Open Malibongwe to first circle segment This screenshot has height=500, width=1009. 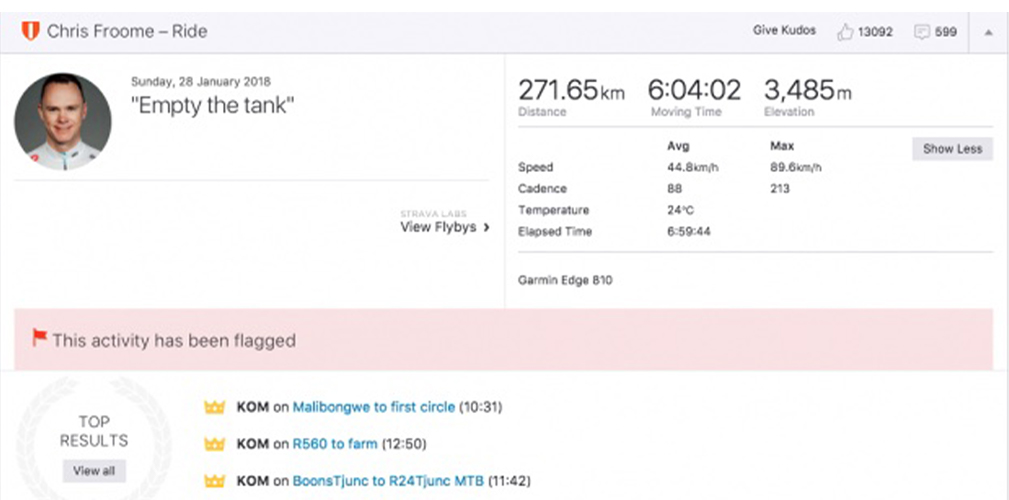[372, 407]
